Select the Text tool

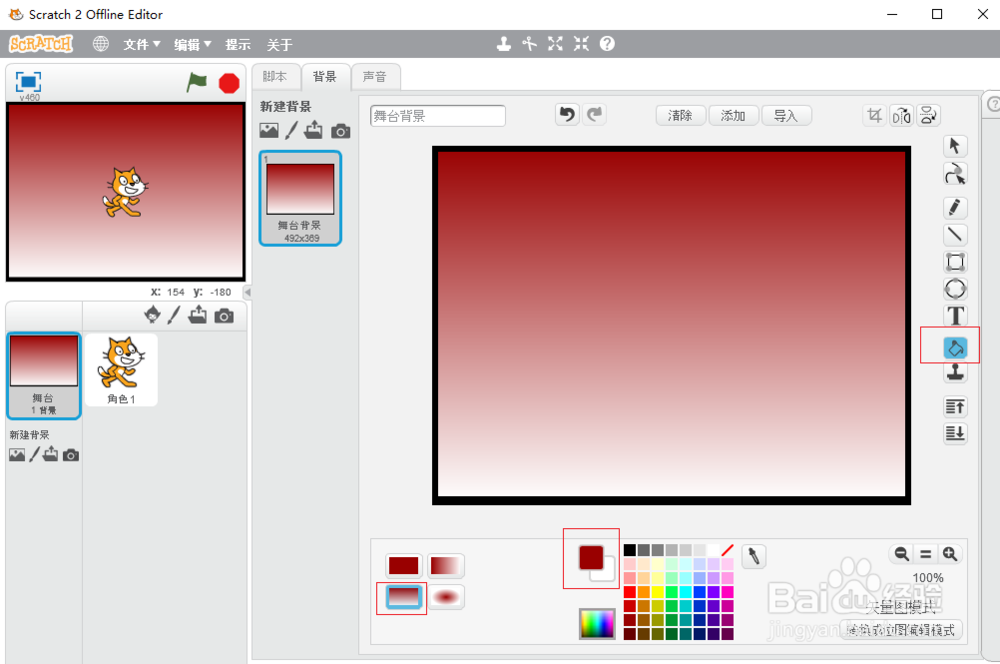coord(955,316)
